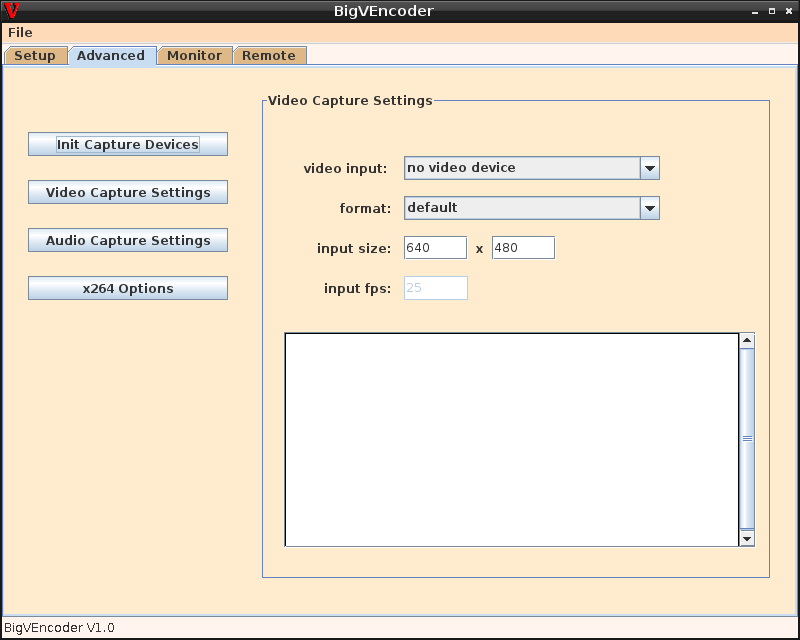Click the input width field 640
The image size is (800, 640).
click(435, 248)
